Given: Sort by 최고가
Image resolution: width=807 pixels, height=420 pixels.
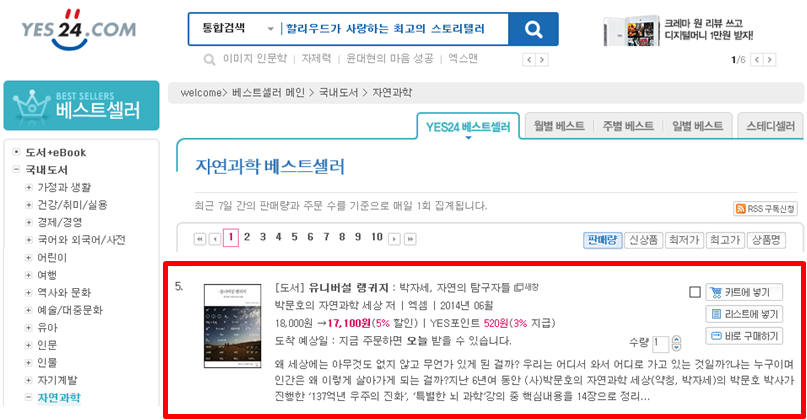Looking at the screenshot, I should click(725, 240).
